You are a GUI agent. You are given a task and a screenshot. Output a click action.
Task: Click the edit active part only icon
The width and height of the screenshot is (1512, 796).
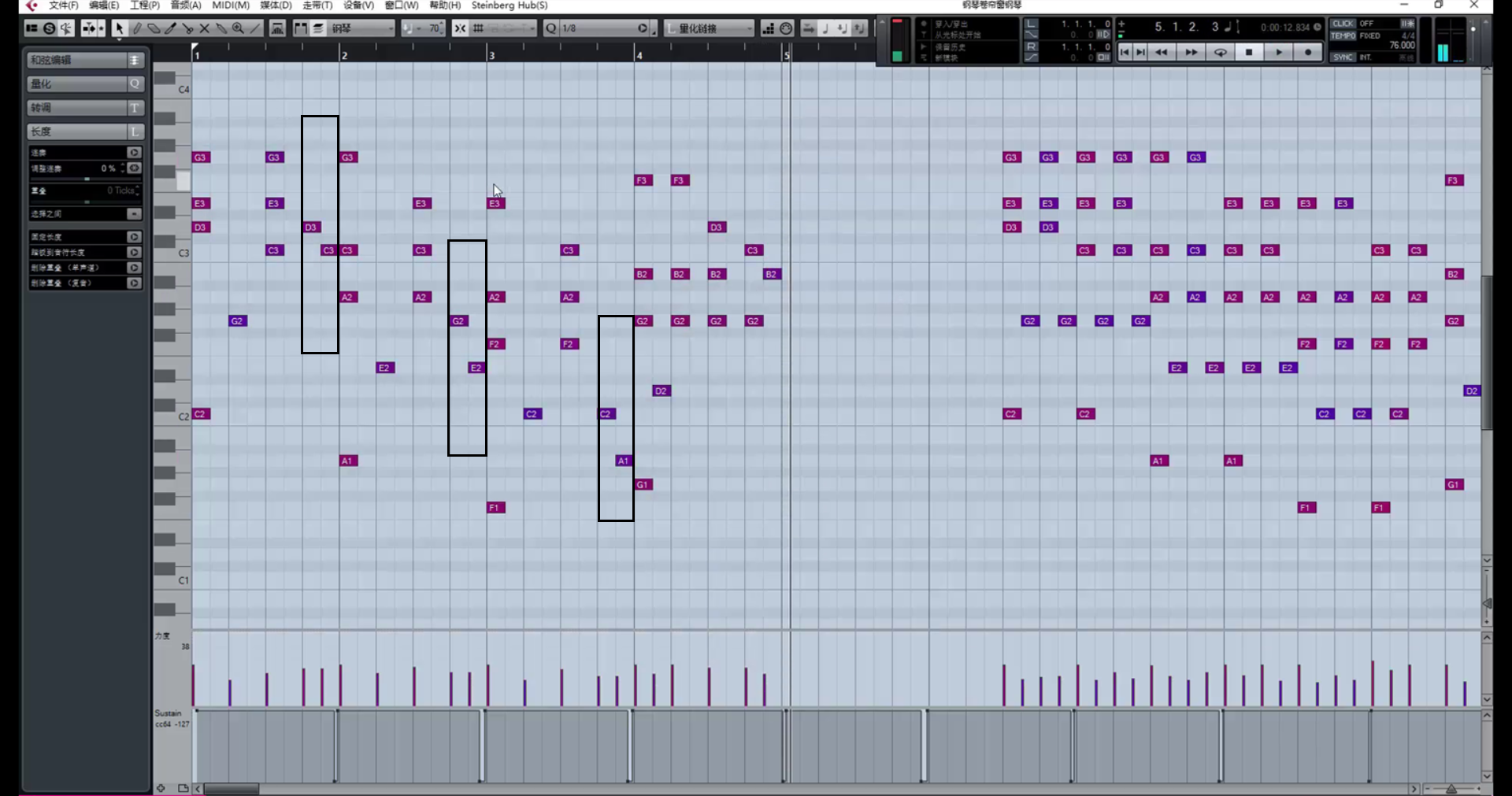[x=318, y=28]
